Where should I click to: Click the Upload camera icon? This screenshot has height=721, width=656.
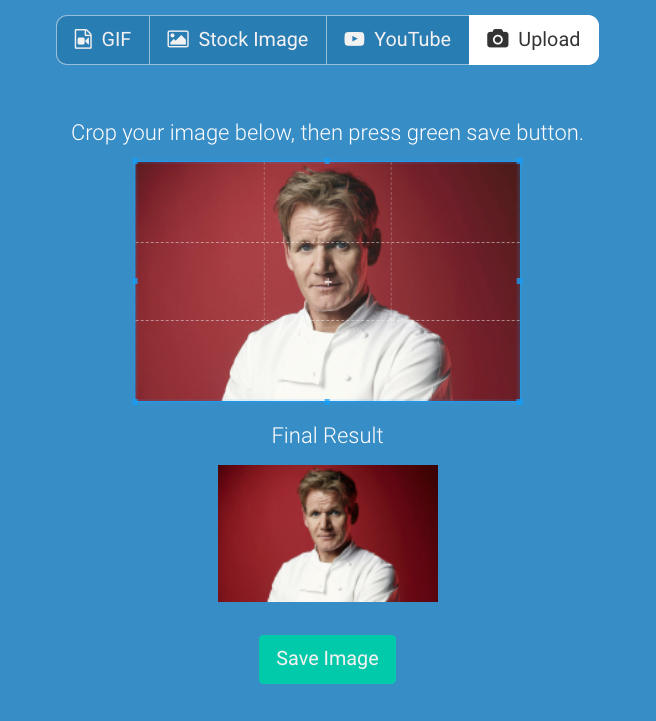[497, 40]
